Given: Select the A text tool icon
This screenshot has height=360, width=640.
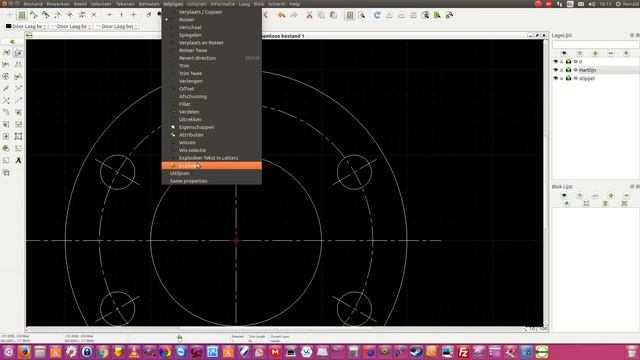Looking at the screenshot, I should pyautogui.click(x=18, y=160).
